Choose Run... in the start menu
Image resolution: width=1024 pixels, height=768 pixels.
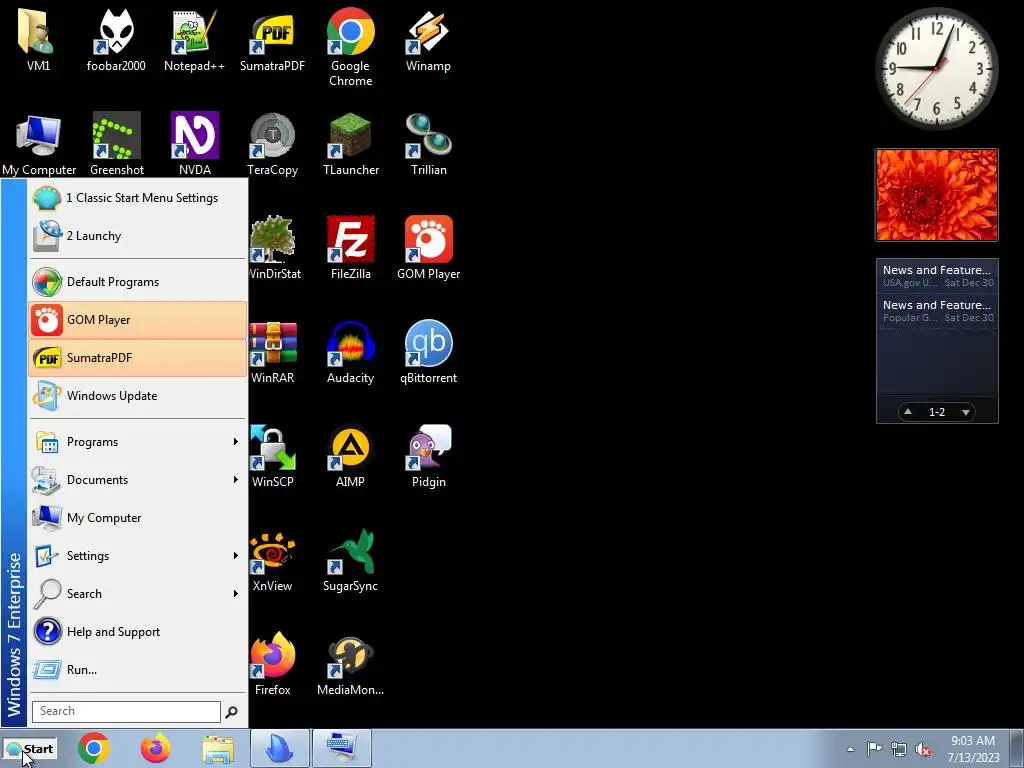pos(138,669)
